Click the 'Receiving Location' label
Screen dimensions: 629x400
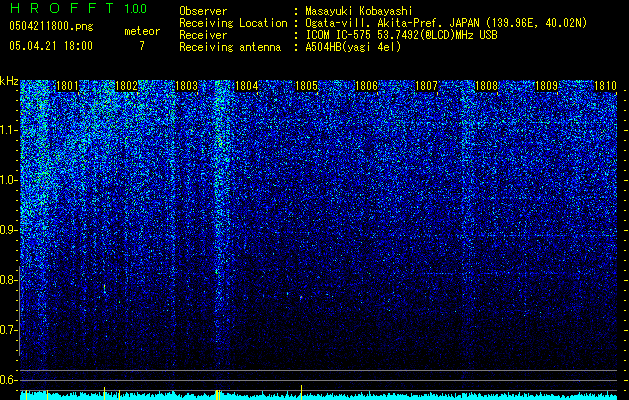(233, 23)
